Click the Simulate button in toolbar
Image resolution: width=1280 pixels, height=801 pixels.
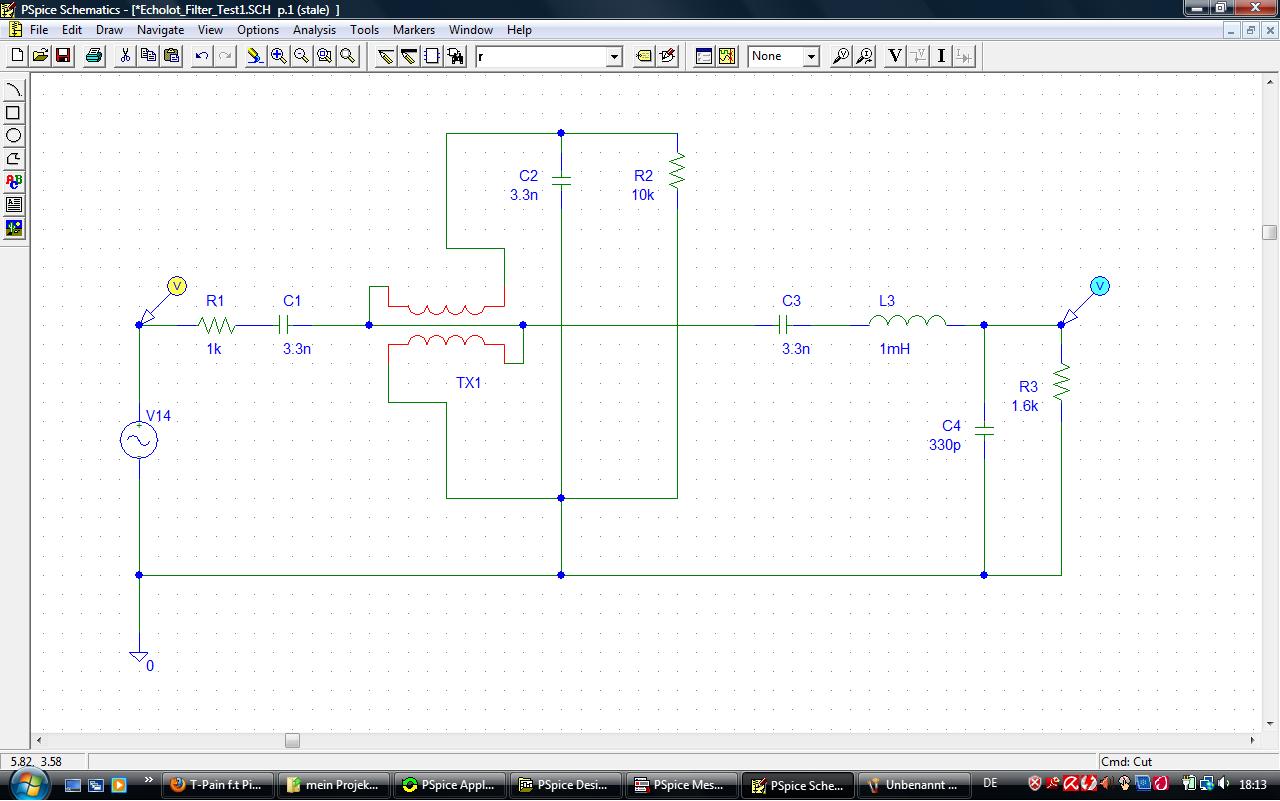[727, 56]
